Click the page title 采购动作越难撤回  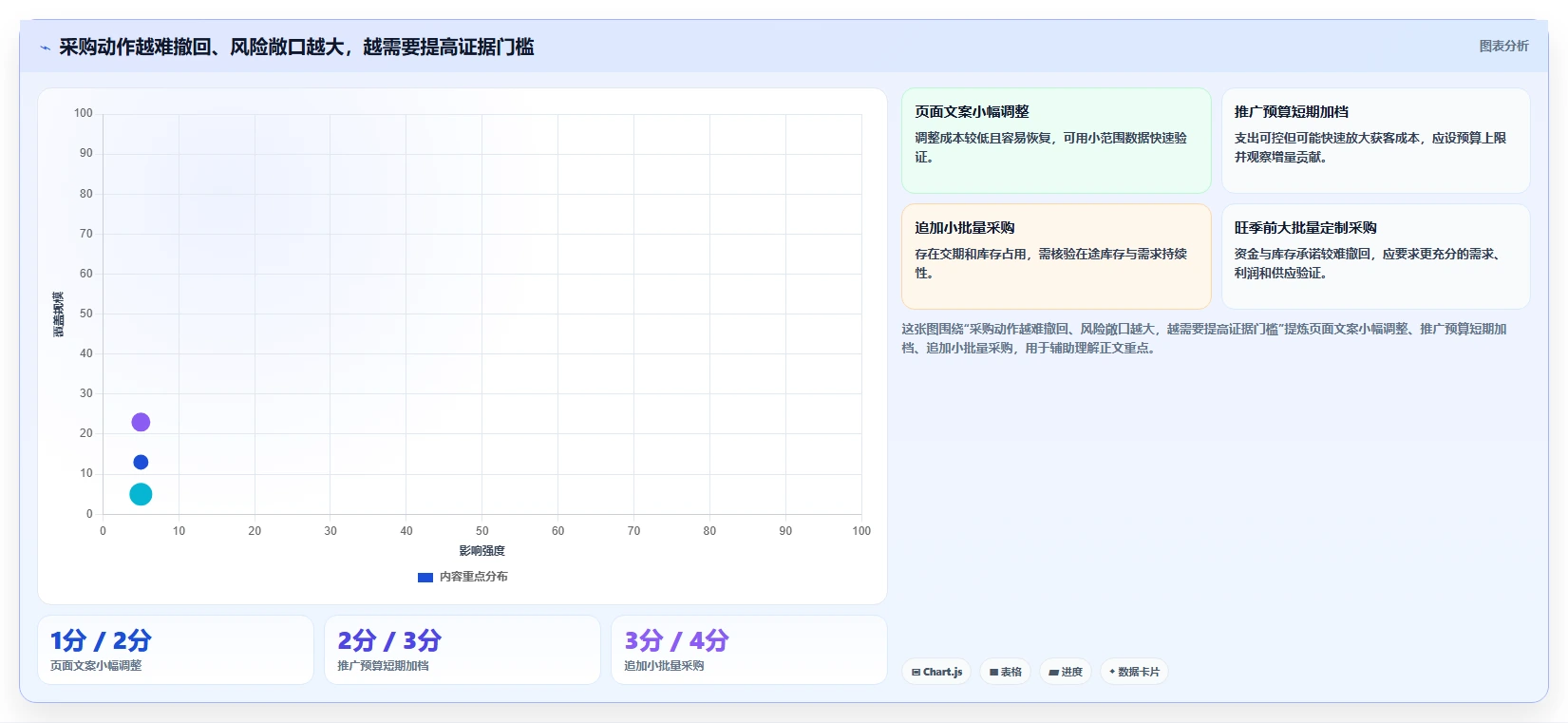point(296,47)
